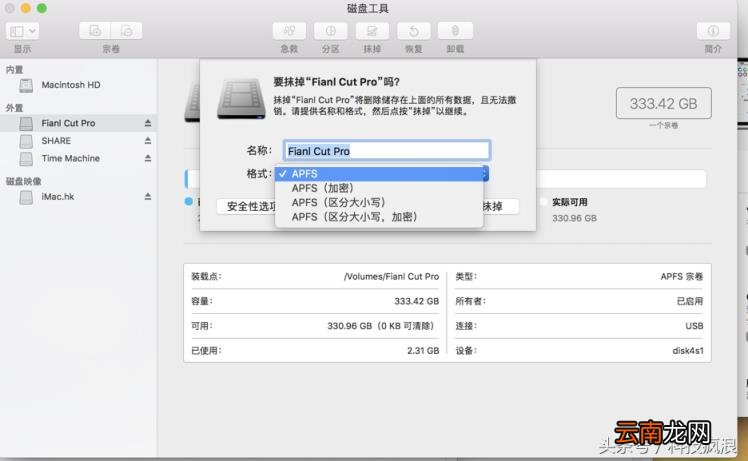Choose APFS (加密) encrypted format
The image size is (748, 461).
pos(379,188)
